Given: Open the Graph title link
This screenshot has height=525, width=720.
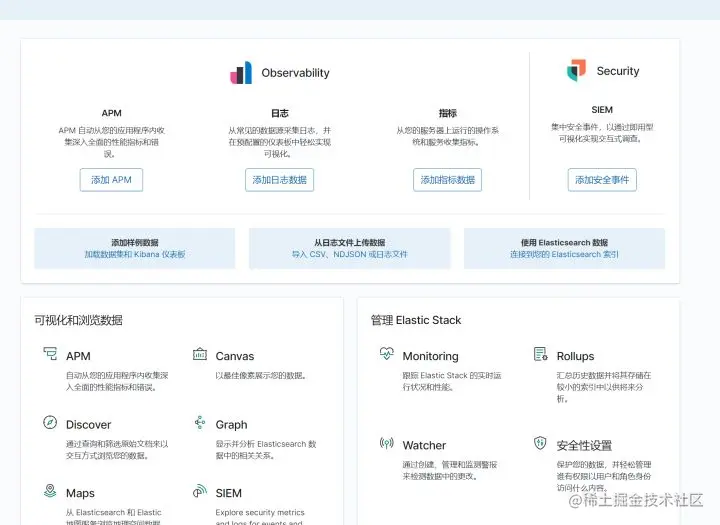Looking at the screenshot, I should click(x=231, y=425).
